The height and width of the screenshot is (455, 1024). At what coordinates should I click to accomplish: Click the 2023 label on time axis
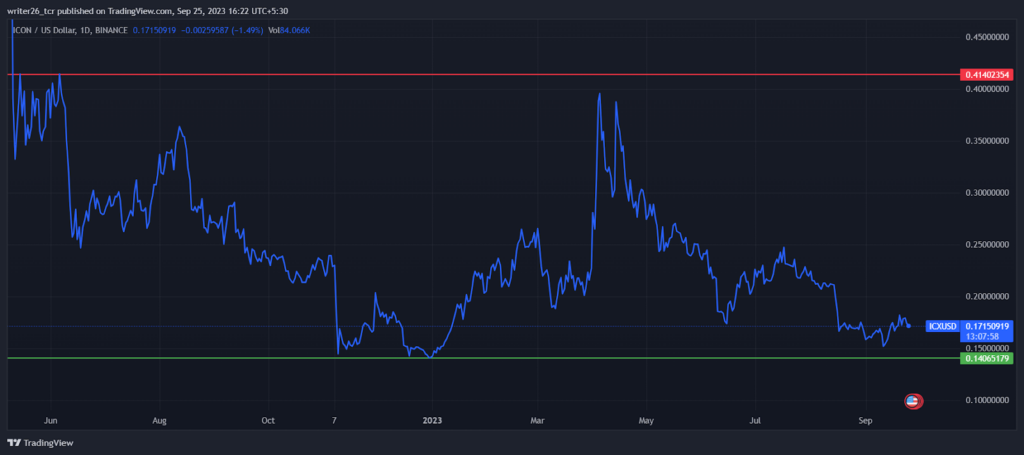(431, 420)
